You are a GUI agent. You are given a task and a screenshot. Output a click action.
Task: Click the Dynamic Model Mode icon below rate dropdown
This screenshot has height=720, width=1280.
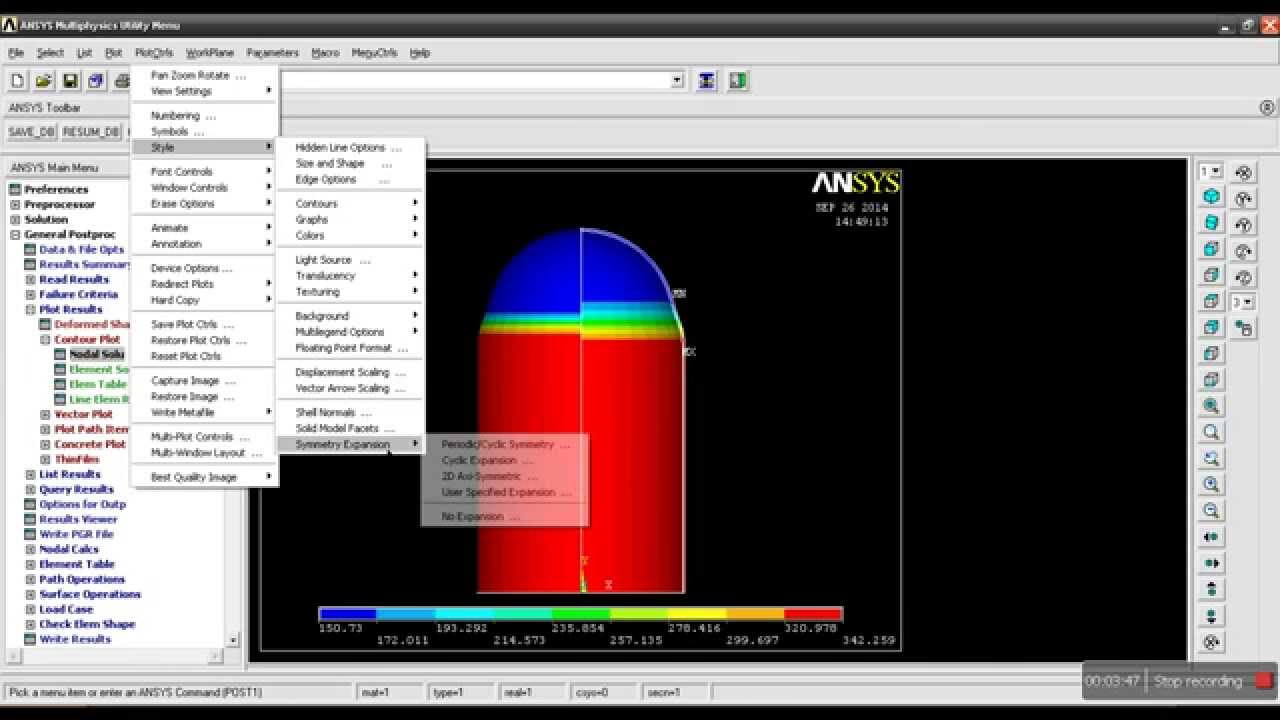(x=1244, y=327)
